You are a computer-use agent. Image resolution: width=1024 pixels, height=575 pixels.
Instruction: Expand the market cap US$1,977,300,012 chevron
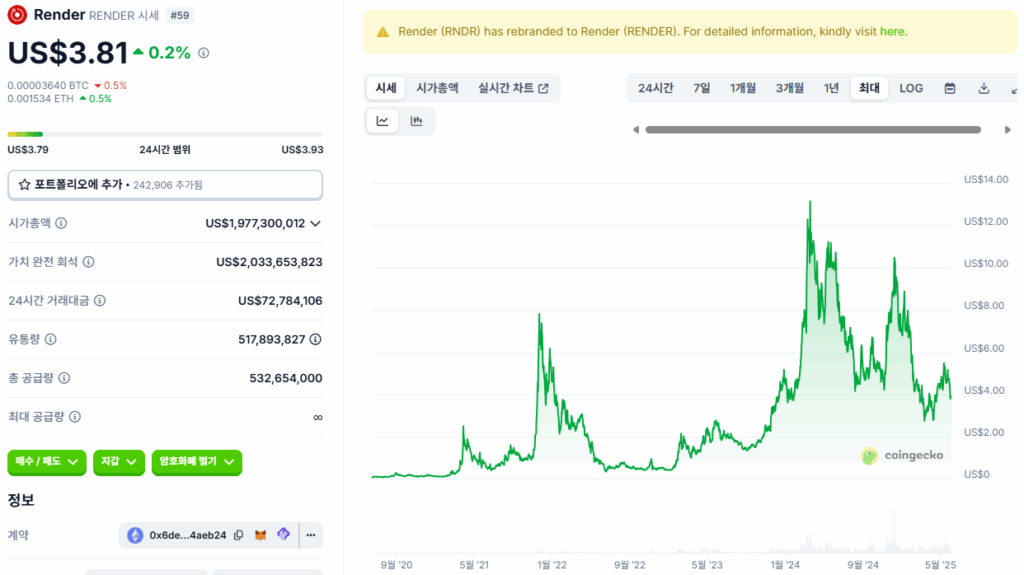315,223
